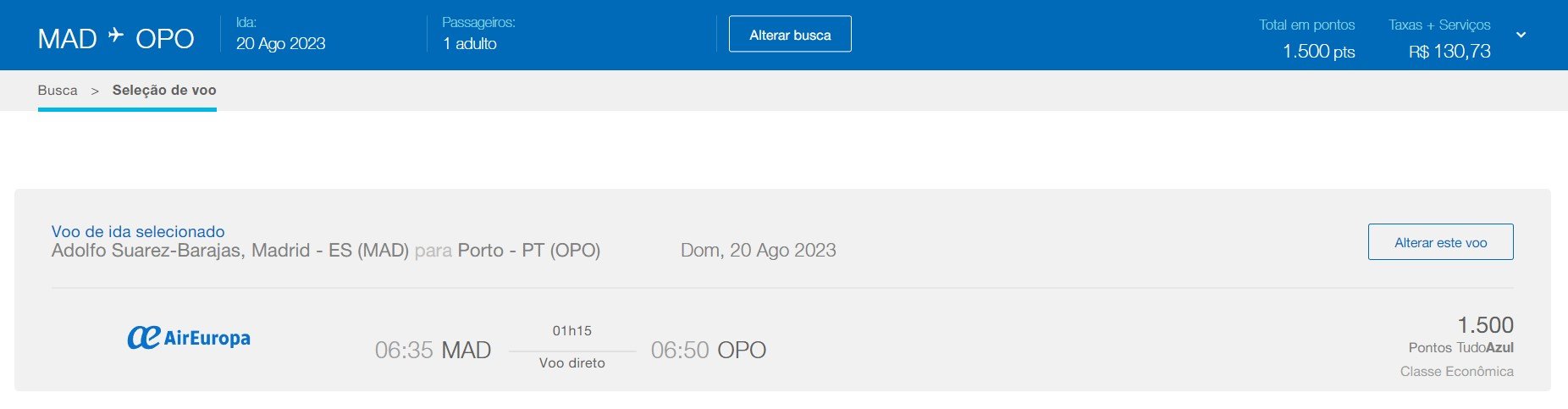Click the OPO destination code in header
The image size is (1568, 409).
click(x=165, y=39)
